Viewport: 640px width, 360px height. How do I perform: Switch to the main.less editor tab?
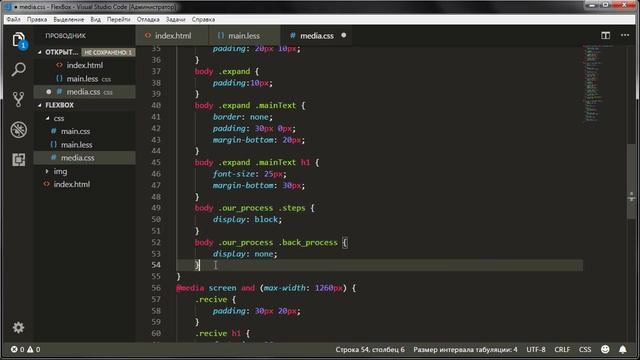click(x=244, y=36)
